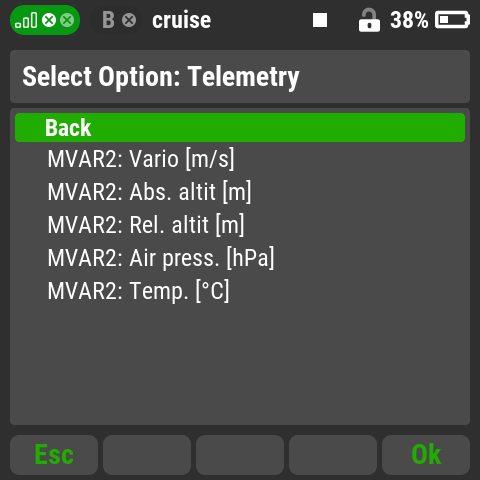
Task: Click the Select Option: Telemetry title bar
Action: click(x=240, y=77)
